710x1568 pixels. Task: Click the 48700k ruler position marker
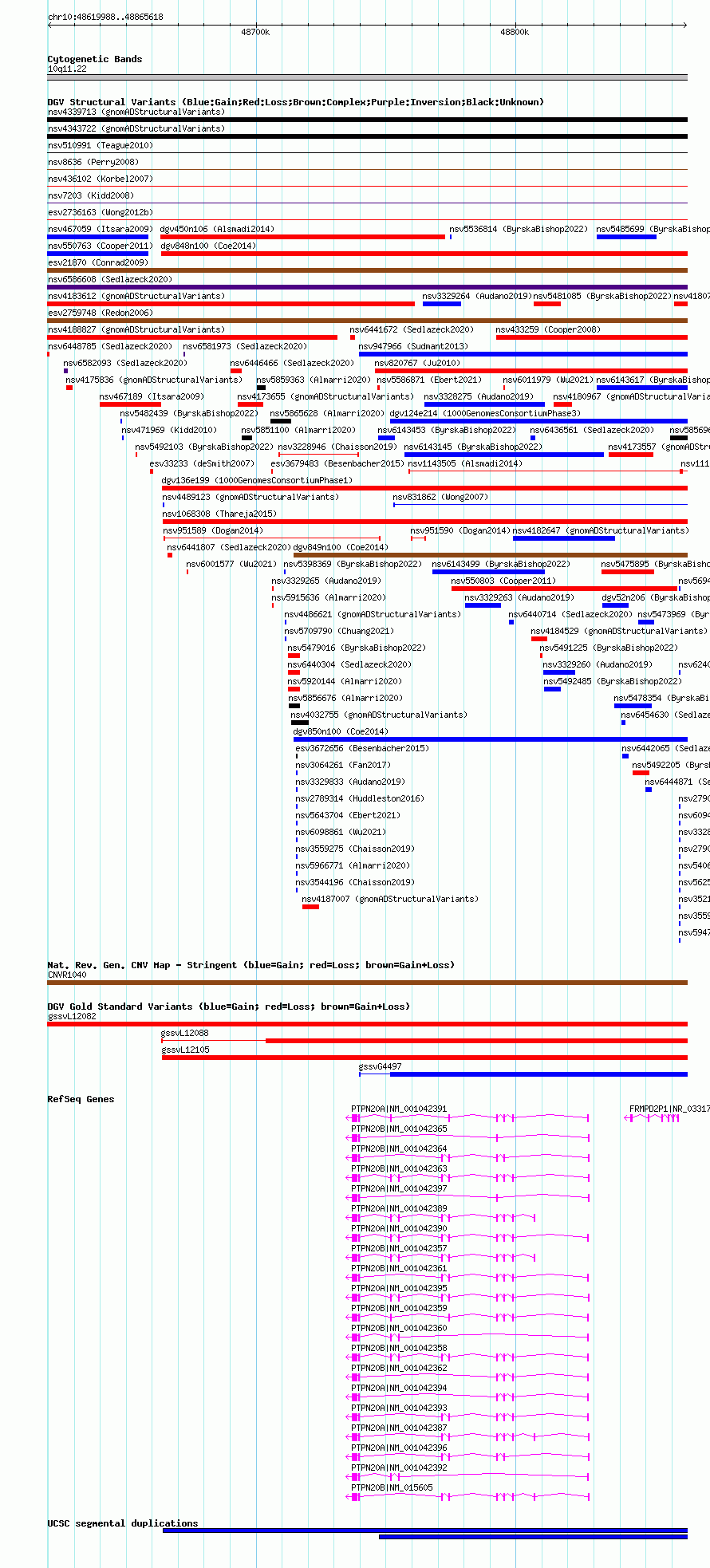click(x=255, y=32)
